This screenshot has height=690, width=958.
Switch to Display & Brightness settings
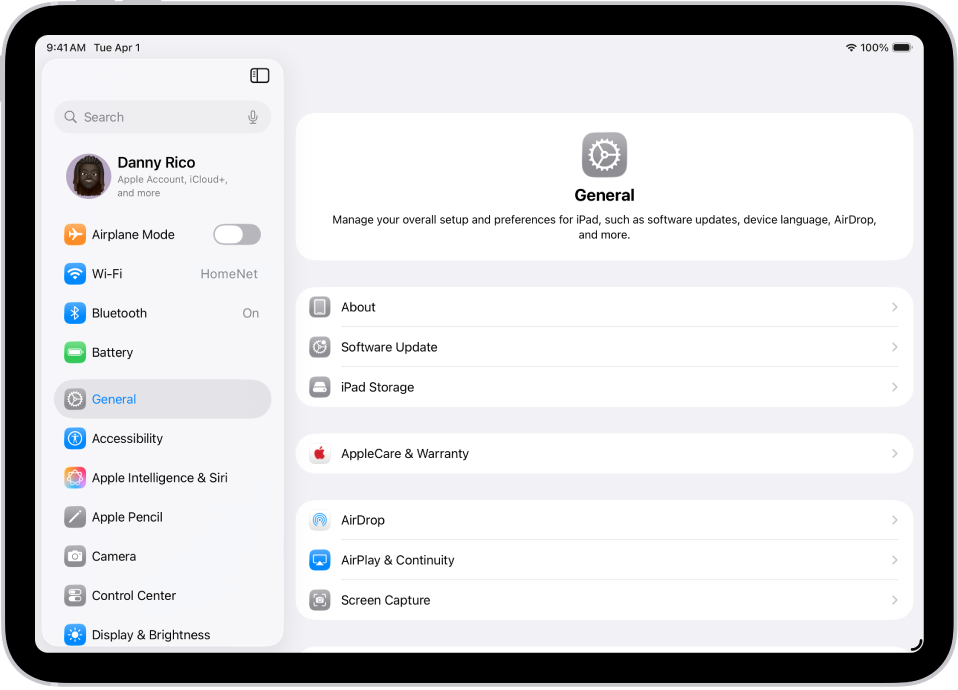click(x=151, y=634)
